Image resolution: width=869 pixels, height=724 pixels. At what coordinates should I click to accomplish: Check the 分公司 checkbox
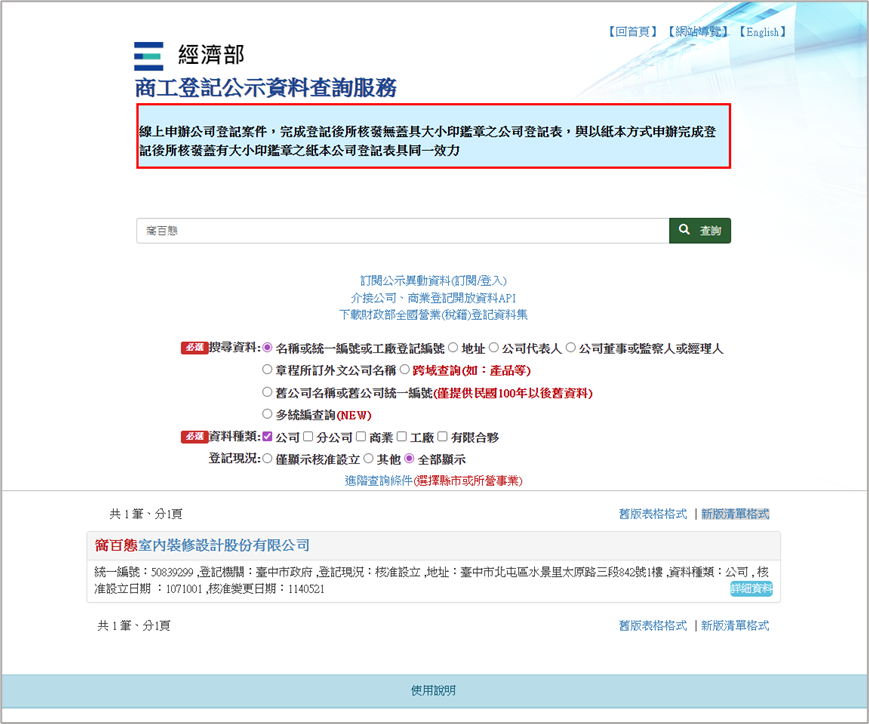point(308,436)
